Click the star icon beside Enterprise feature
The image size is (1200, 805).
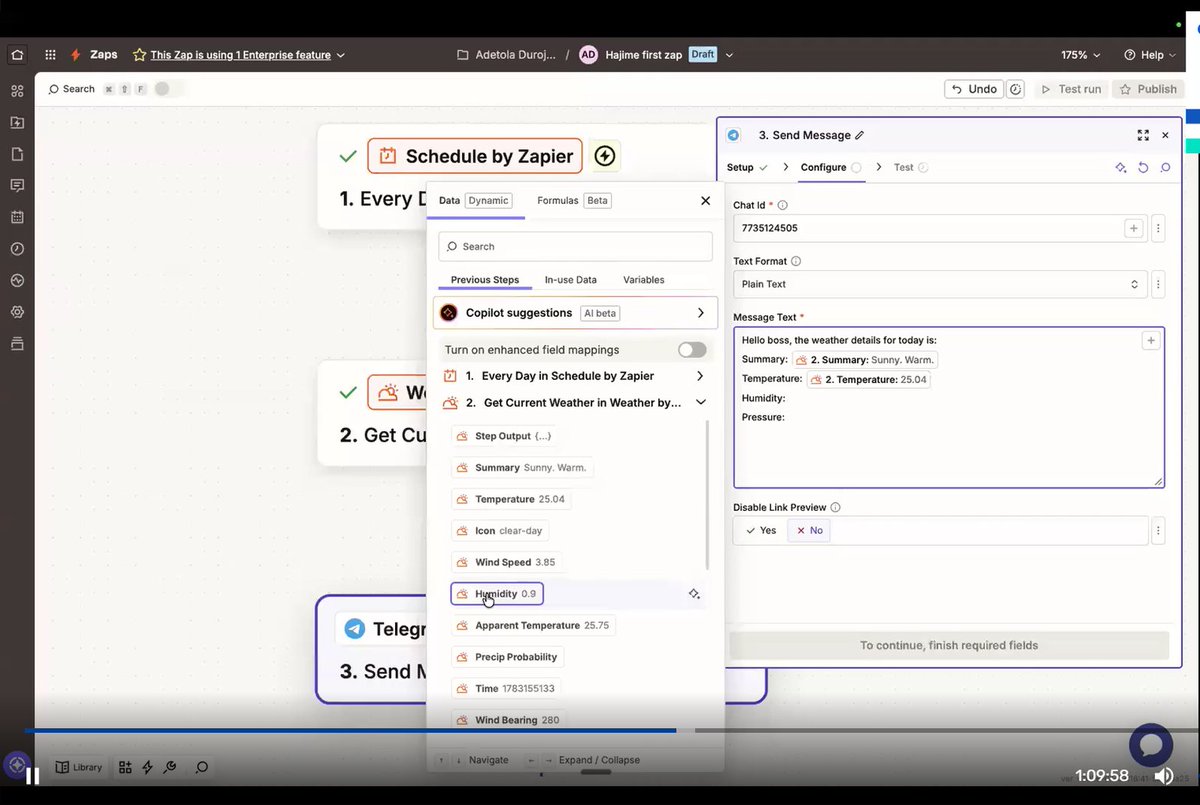139,55
